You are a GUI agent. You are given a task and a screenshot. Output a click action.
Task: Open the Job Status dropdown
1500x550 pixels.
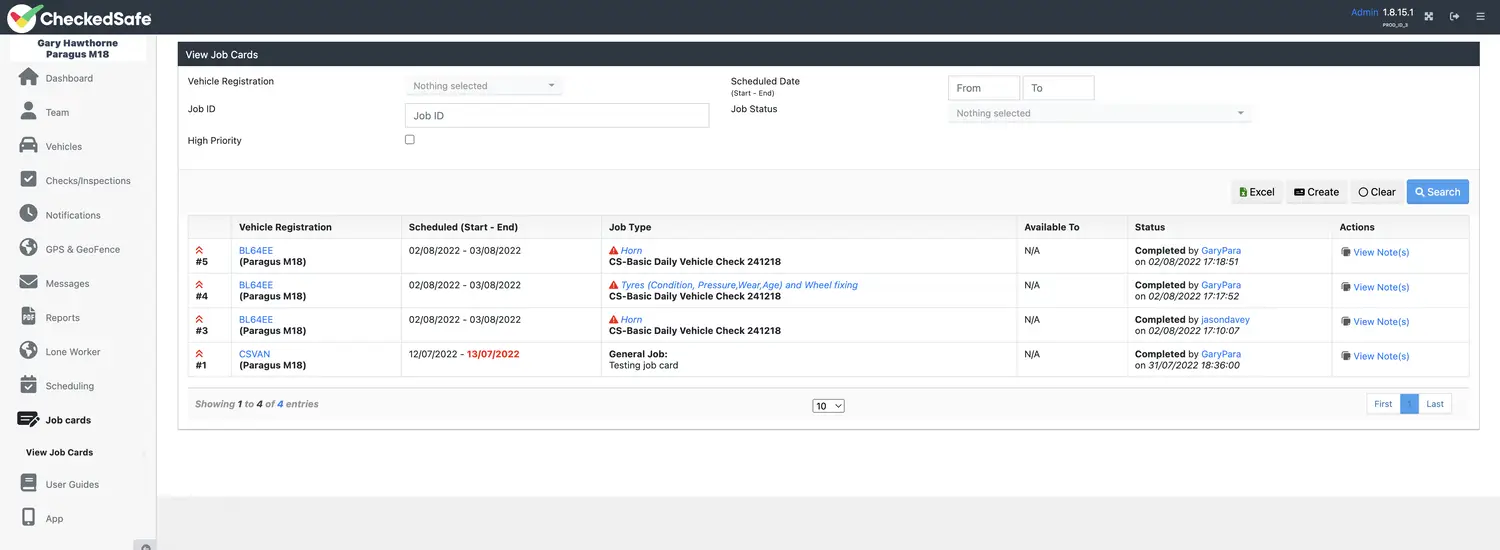click(x=1099, y=114)
